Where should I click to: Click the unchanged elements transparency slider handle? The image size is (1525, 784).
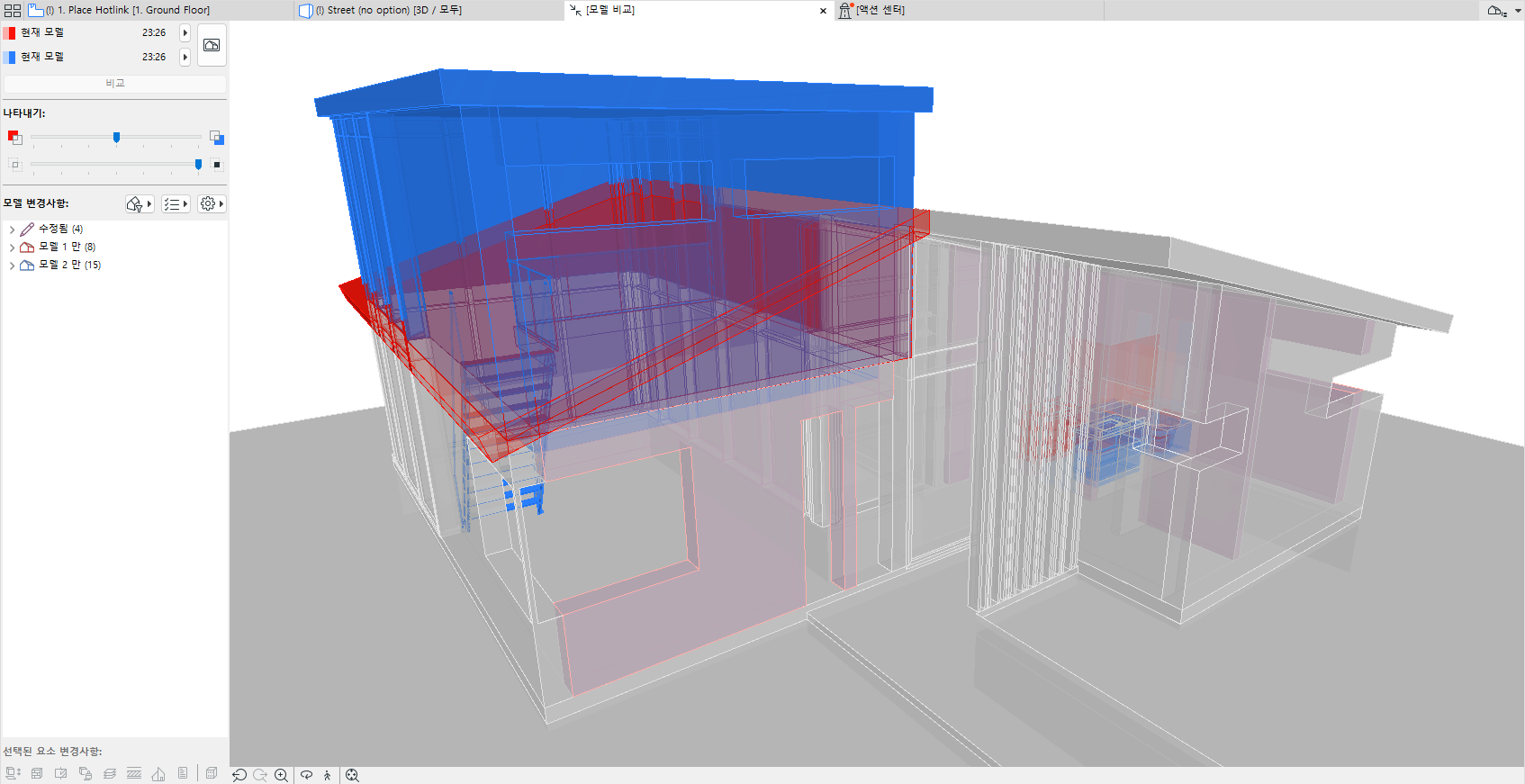(198, 164)
